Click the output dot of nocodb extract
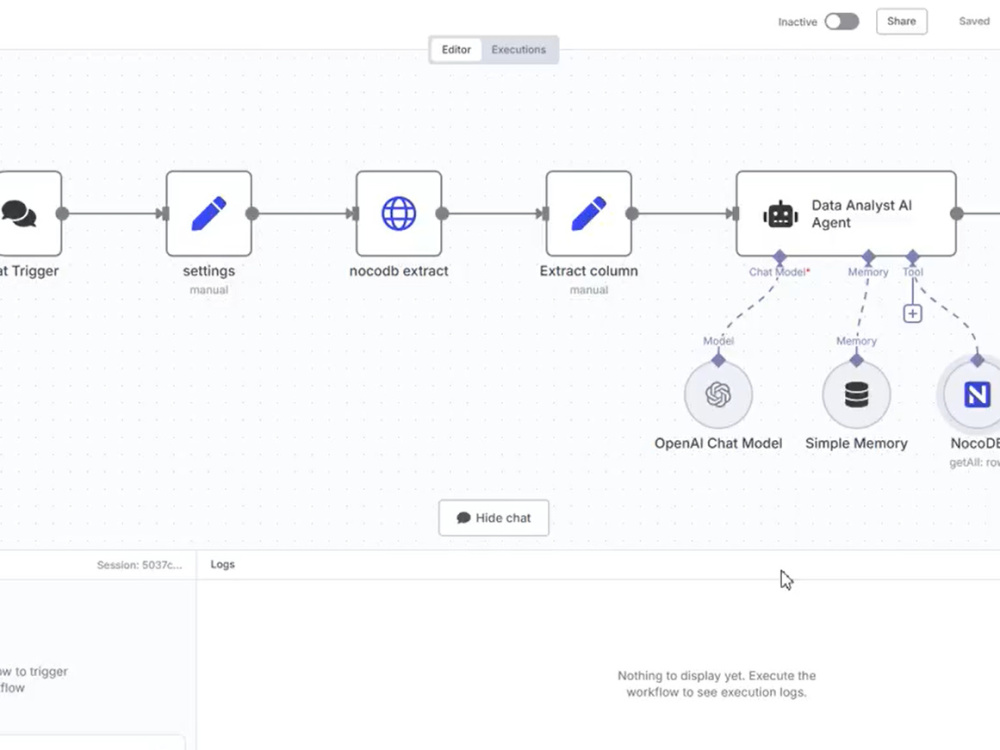 coord(442,214)
